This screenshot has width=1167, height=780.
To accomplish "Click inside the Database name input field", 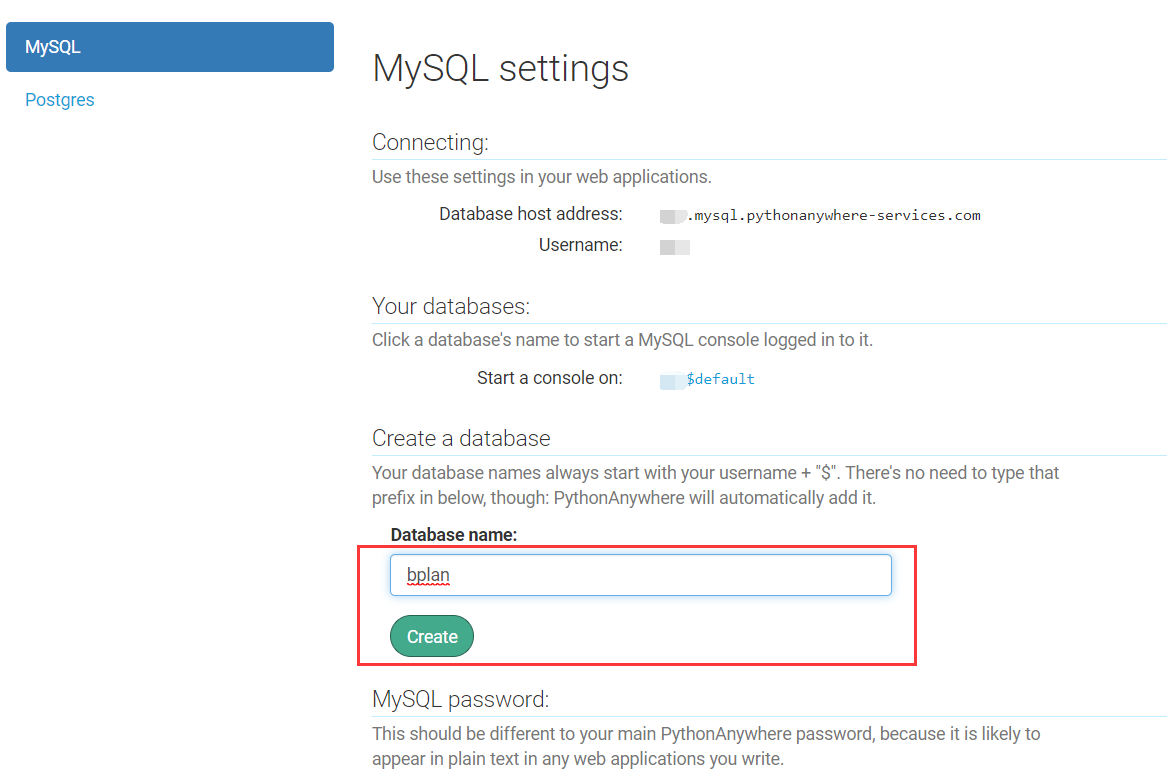I will [640, 574].
